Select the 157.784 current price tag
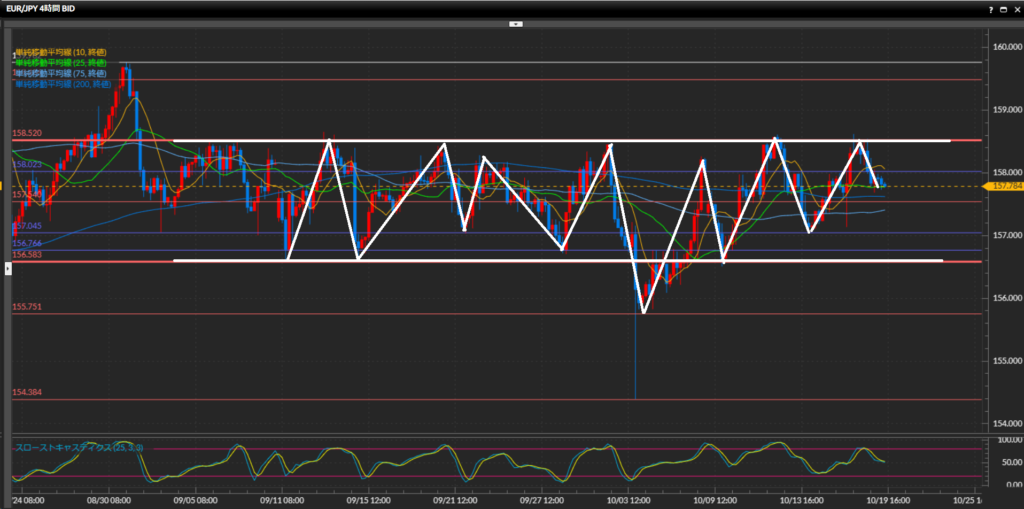This screenshot has width=1024, height=509. pos(1002,186)
